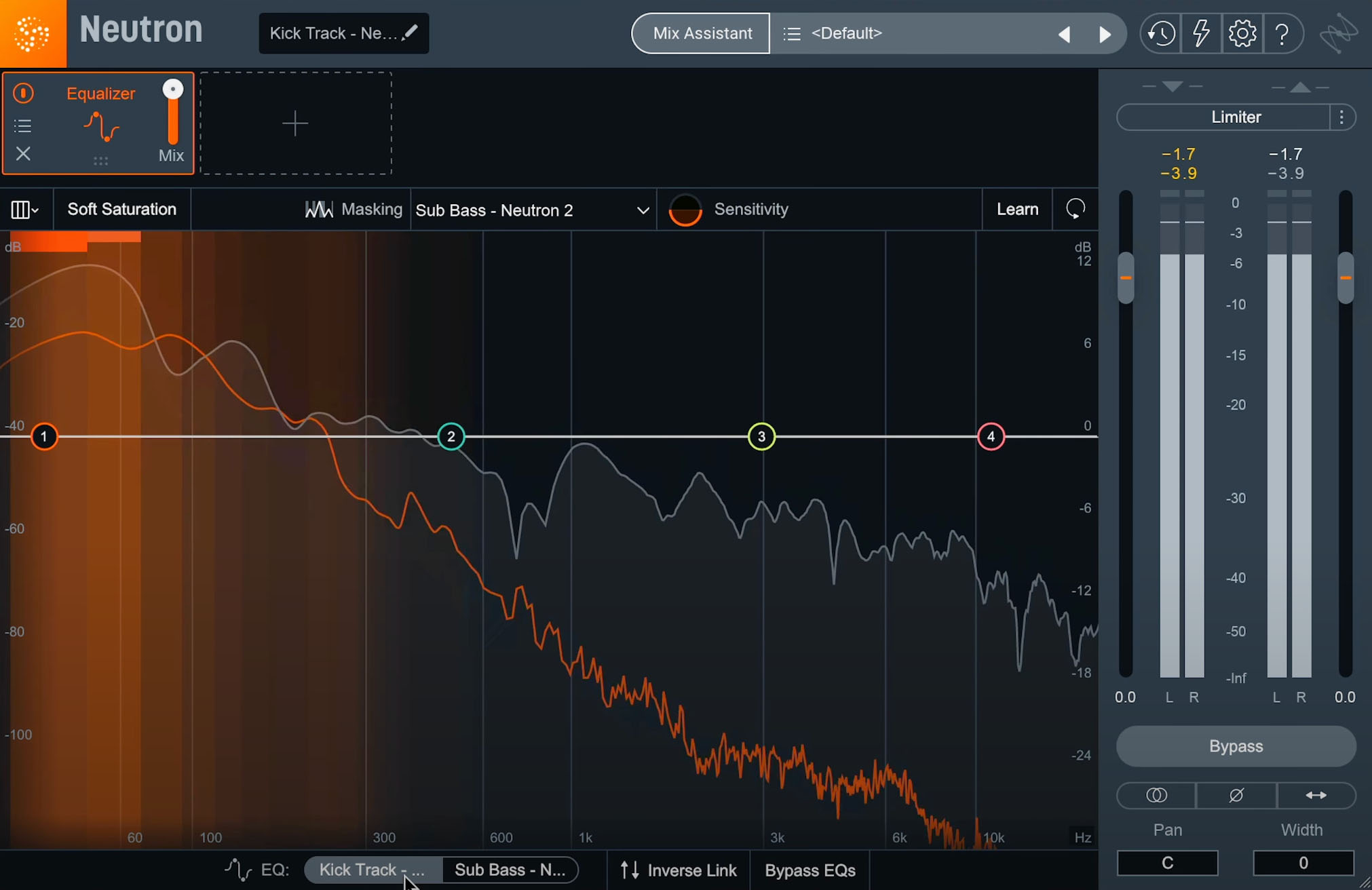This screenshot has width=1372, height=890.
Task: Click the EQ curve icon in bottom bar
Action: pyautogui.click(x=238, y=869)
